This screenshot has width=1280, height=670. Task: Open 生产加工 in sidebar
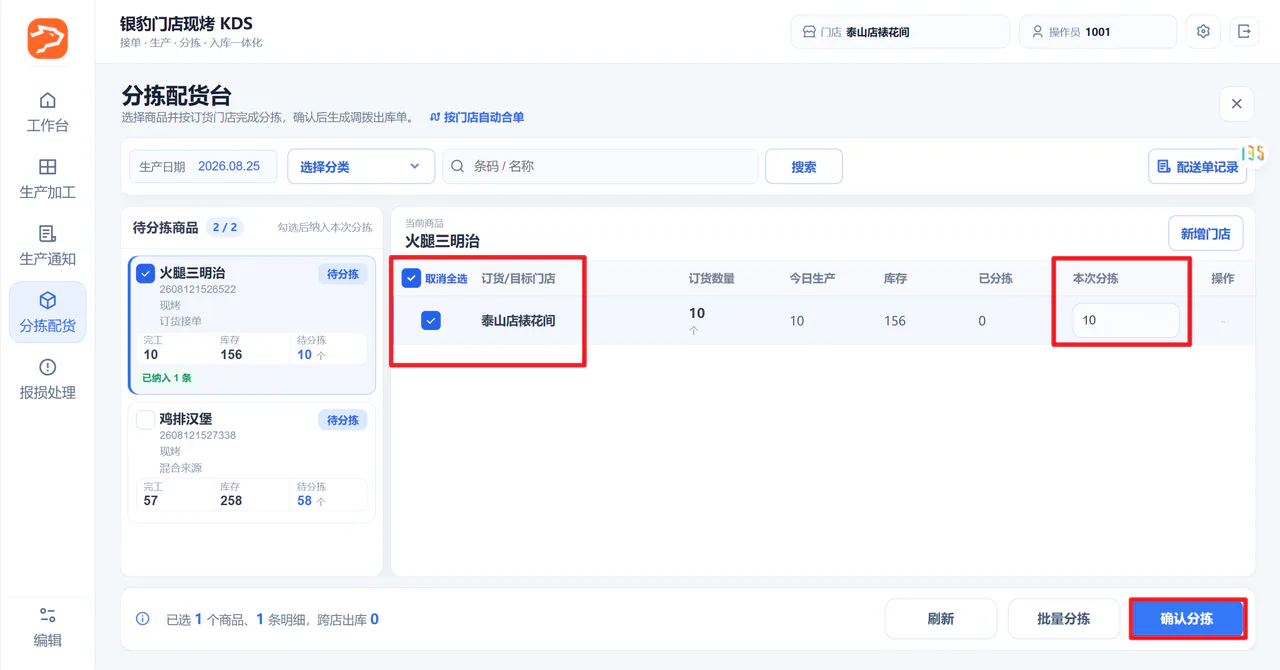pyautogui.click(x=47, y=179)
